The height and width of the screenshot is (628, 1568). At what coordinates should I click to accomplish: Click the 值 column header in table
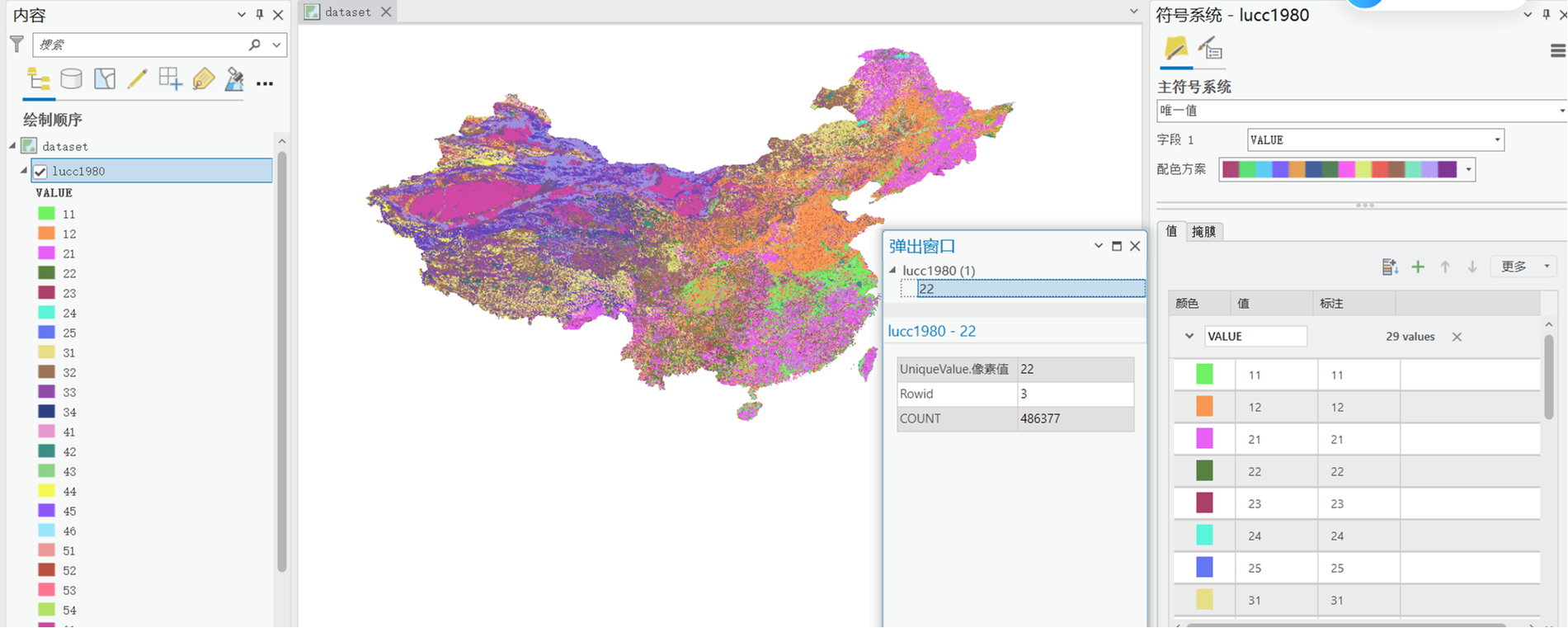1271,304
